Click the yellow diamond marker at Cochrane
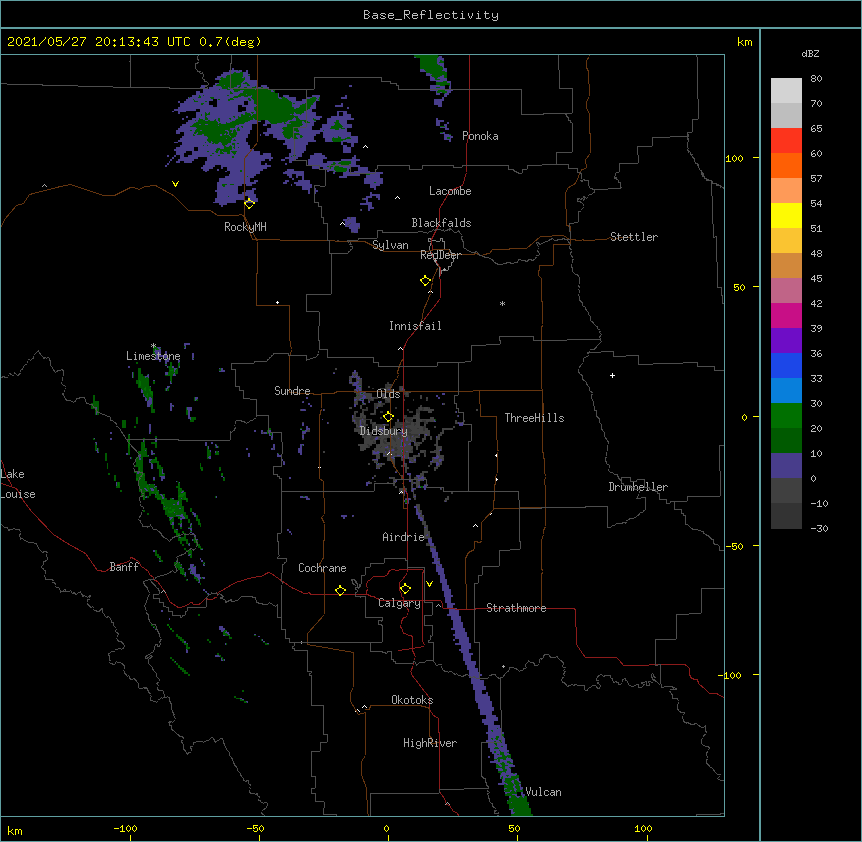Screen dimensions: 862x842 [x=340, y=590]
